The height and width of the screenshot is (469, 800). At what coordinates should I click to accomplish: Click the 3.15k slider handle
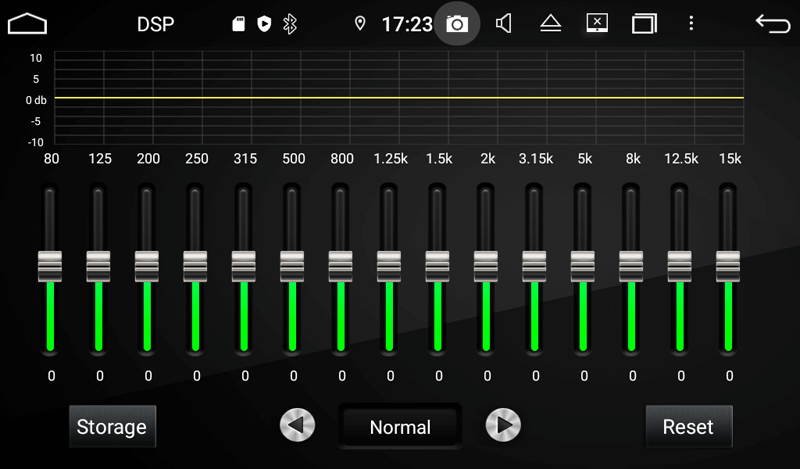(x=534, y=266)
